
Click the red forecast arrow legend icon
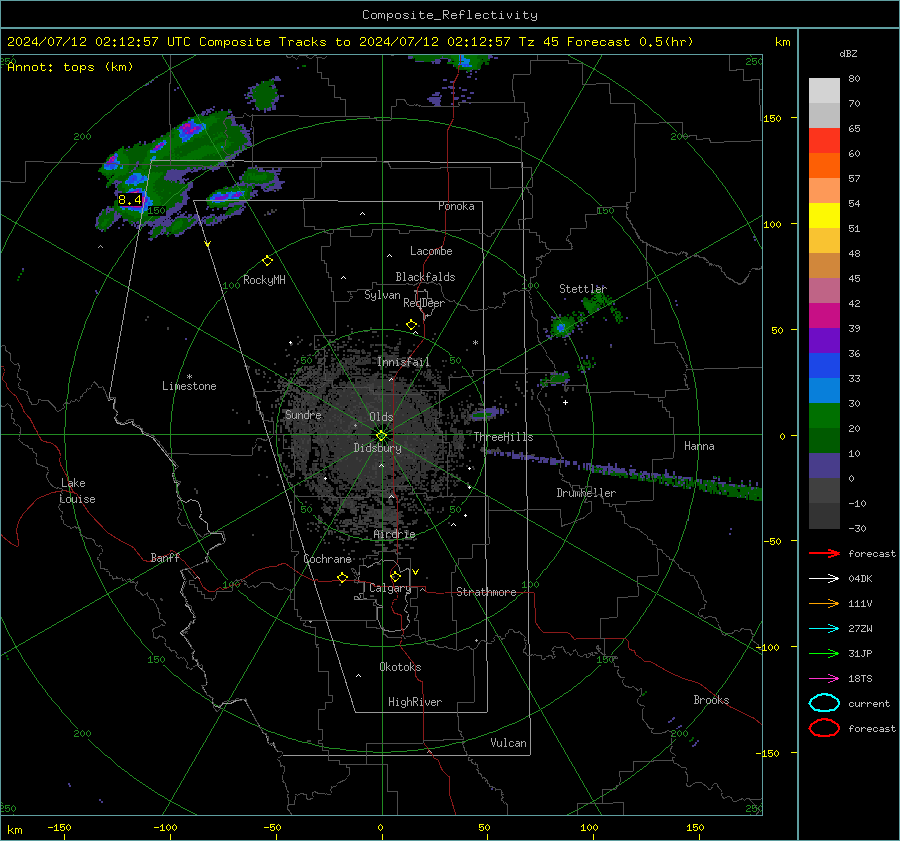(x=824, y=553)
